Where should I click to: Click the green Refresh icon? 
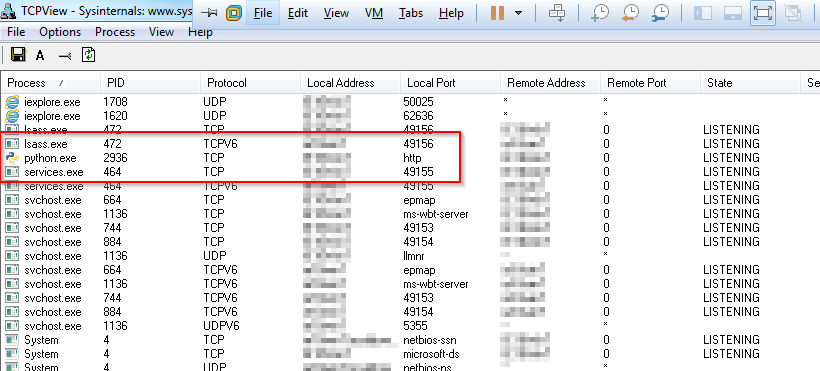88,55
